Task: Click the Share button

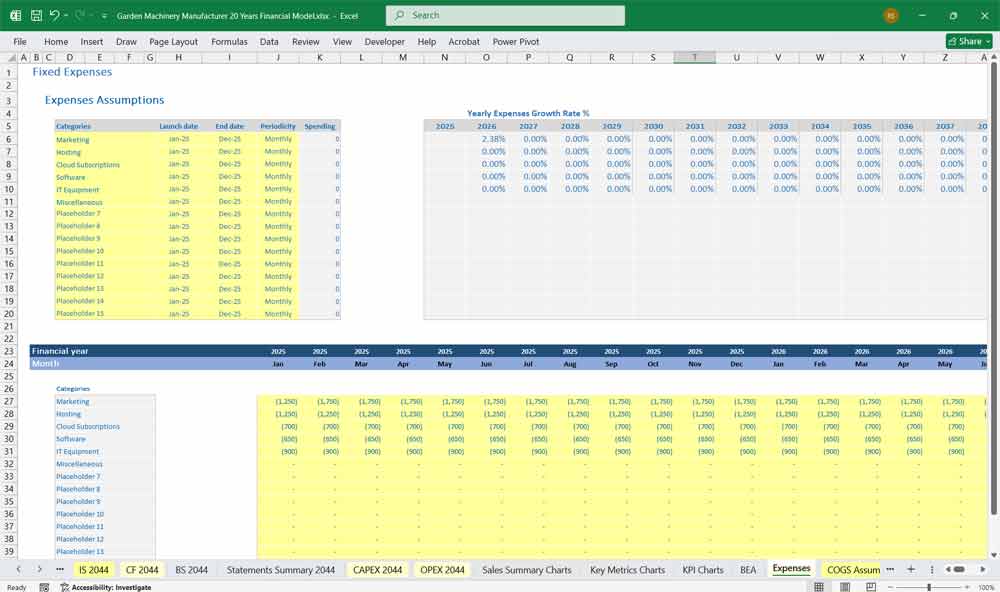Action: tap(967, 41)
